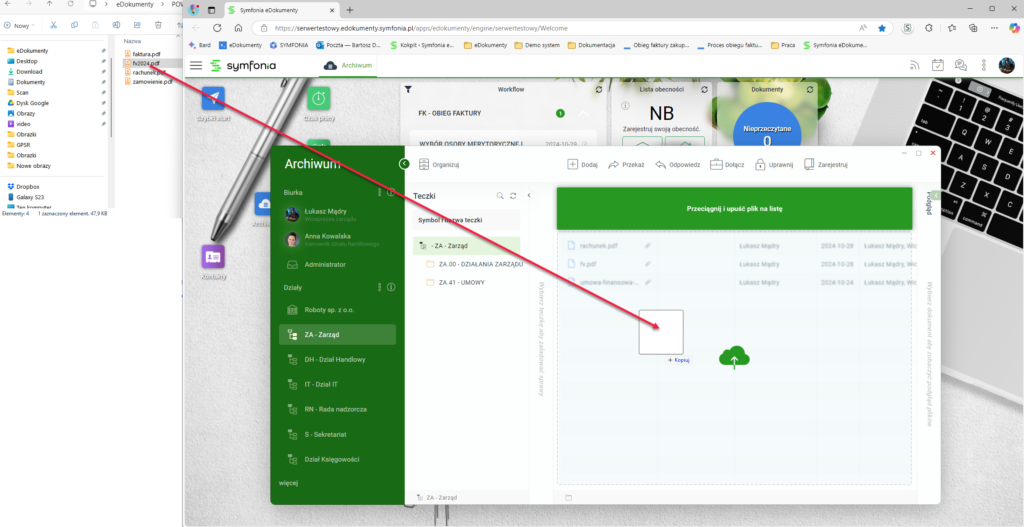Expand the Podgląd preview panel
The image size is (1024, 527).
935,195
